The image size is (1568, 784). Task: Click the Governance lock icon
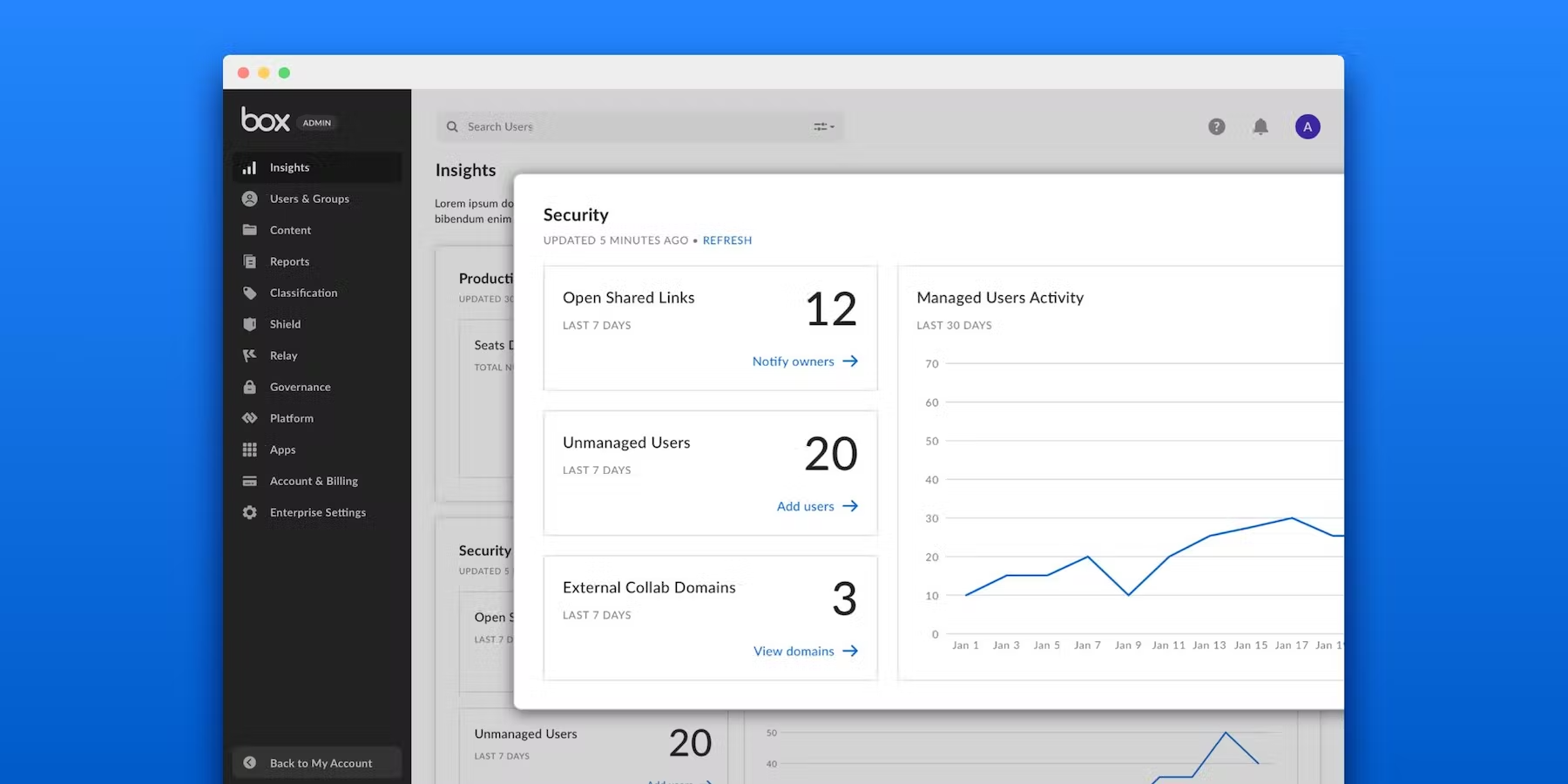coord(249,387)
